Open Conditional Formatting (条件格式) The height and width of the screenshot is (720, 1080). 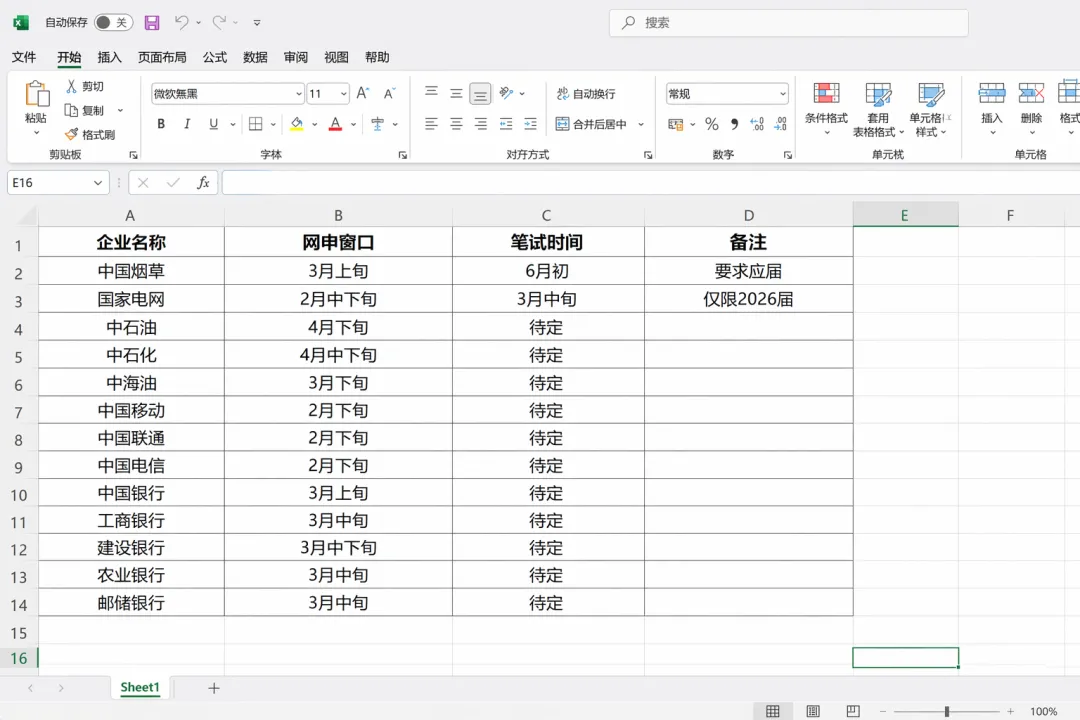click(x=827, y=108)
